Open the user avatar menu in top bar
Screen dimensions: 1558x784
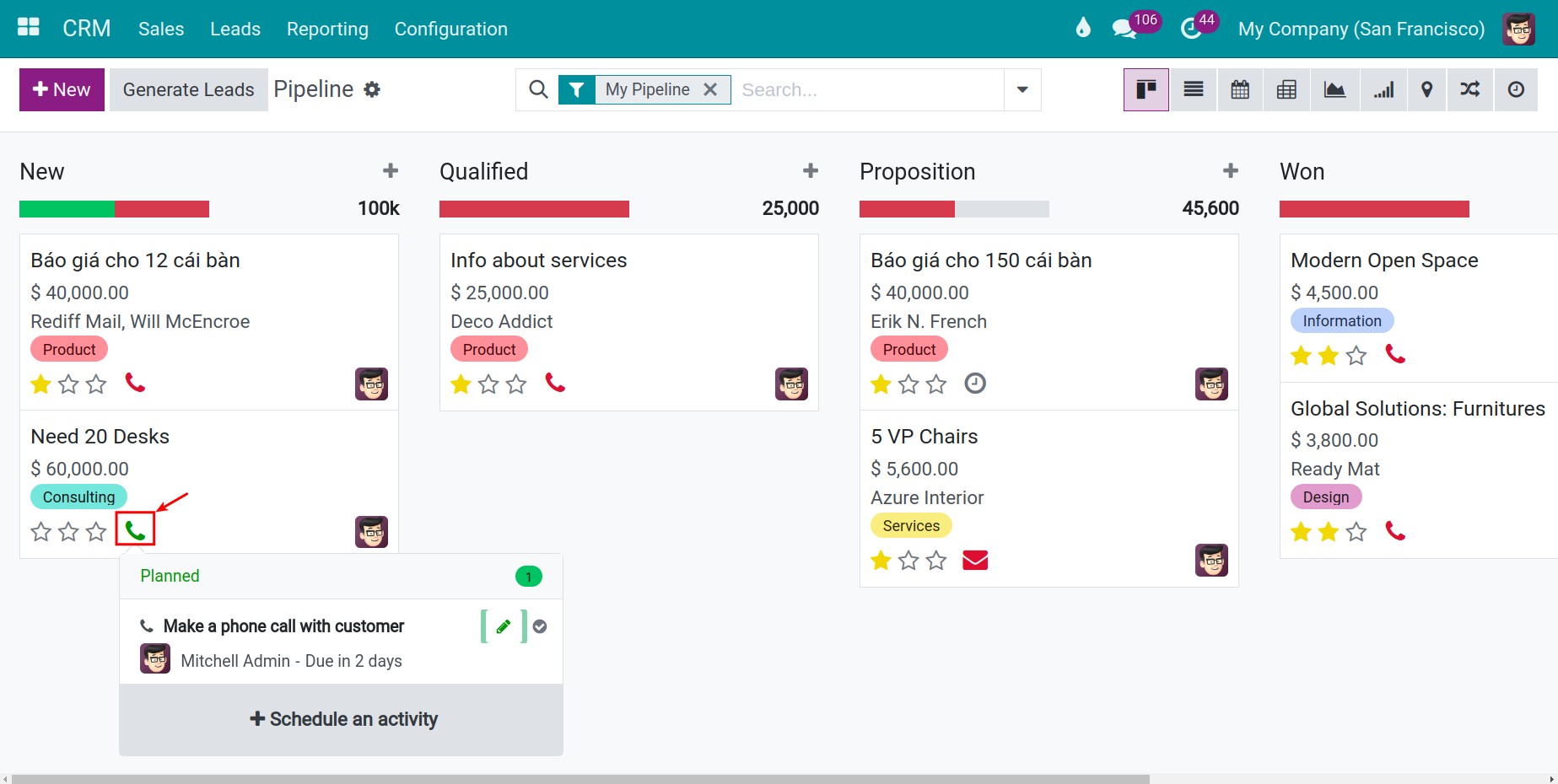[x=1519, y=29]
